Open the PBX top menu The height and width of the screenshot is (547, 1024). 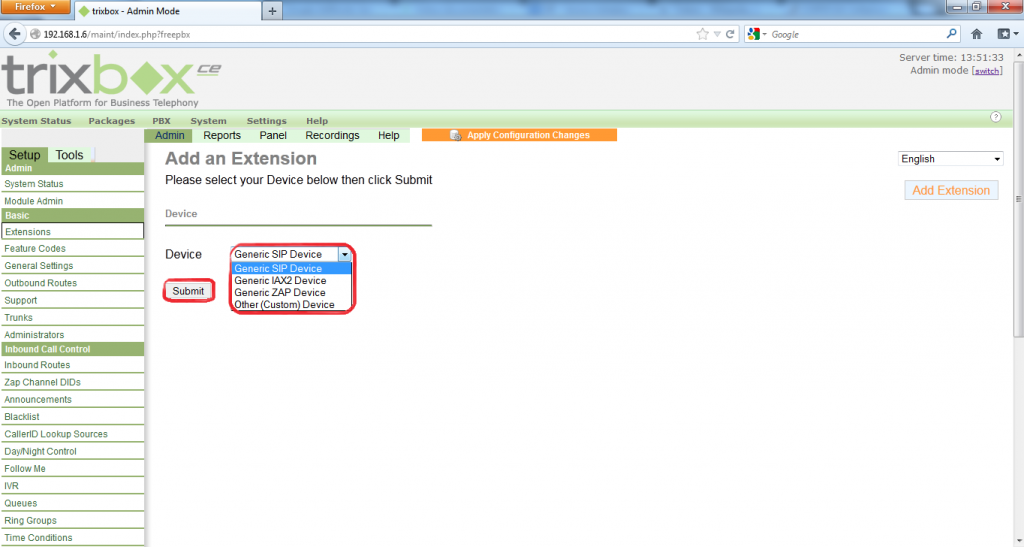tap(161, 121)
